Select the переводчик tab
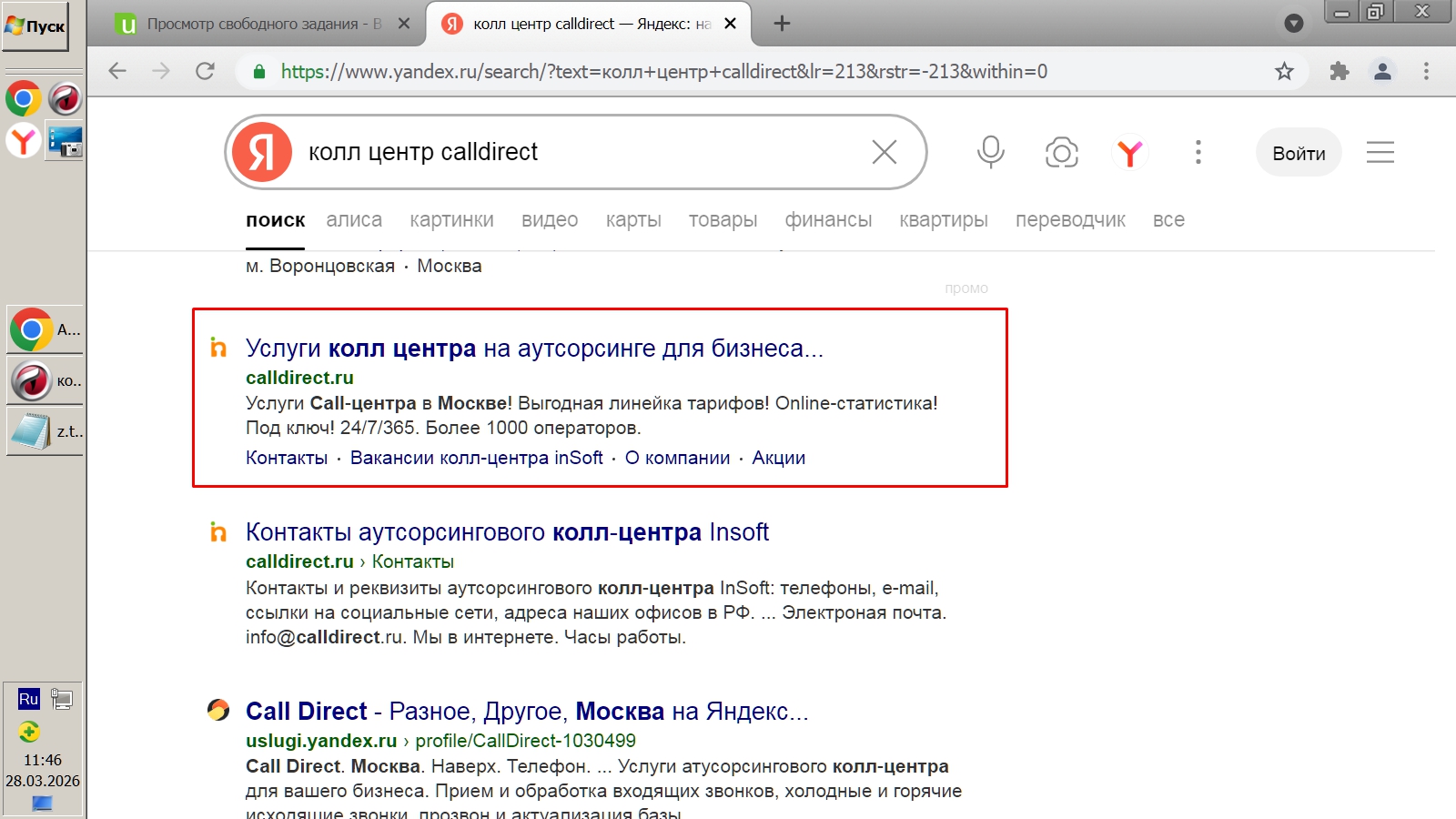Viewport: 1456px width, 819px height. (x=1071, y=220)
